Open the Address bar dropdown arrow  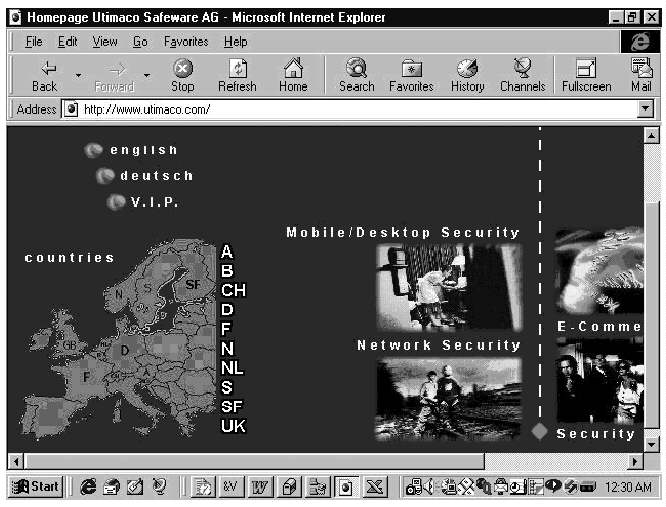645,110
